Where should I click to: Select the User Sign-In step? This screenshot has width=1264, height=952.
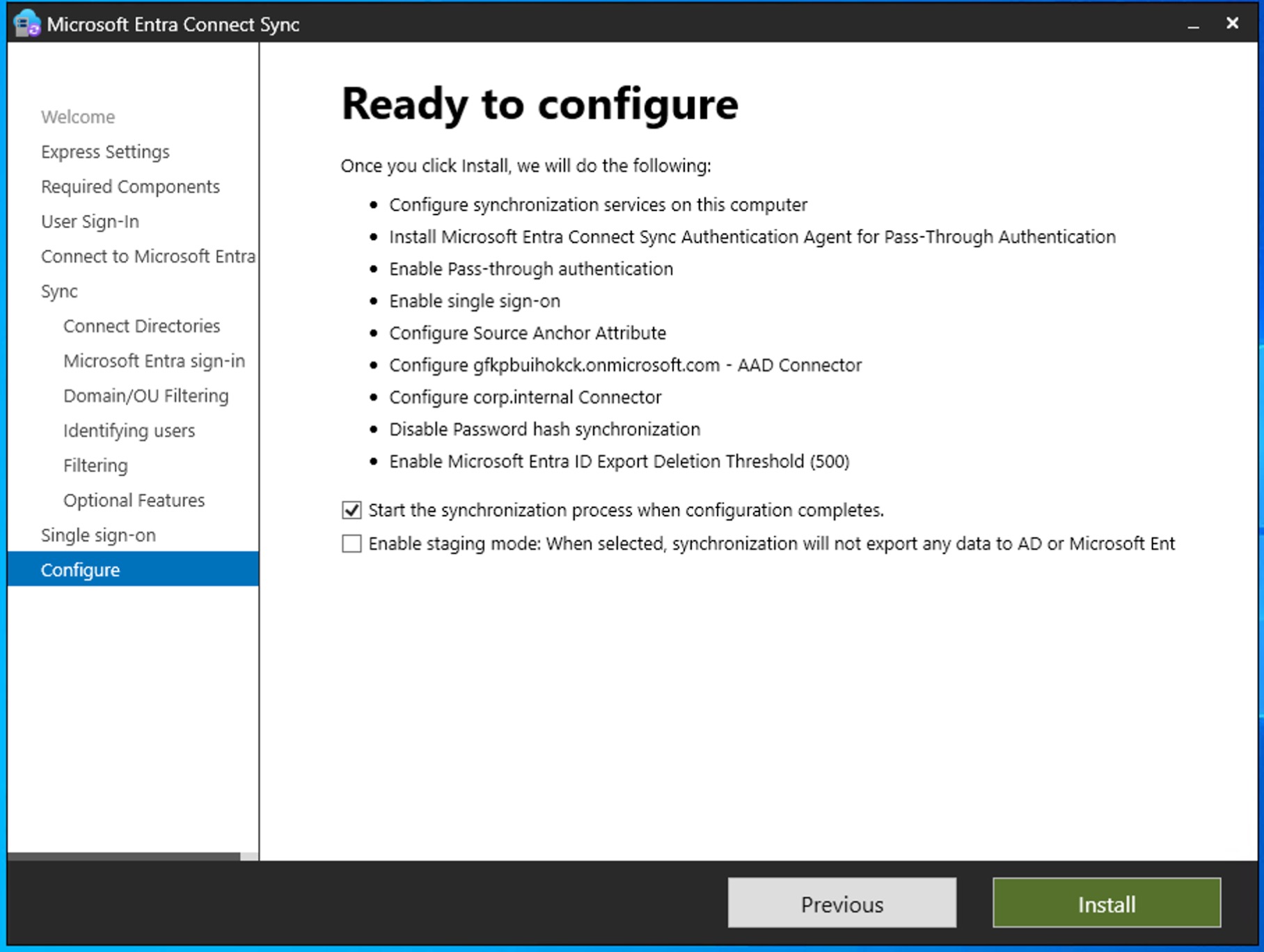tap(90, 221)
